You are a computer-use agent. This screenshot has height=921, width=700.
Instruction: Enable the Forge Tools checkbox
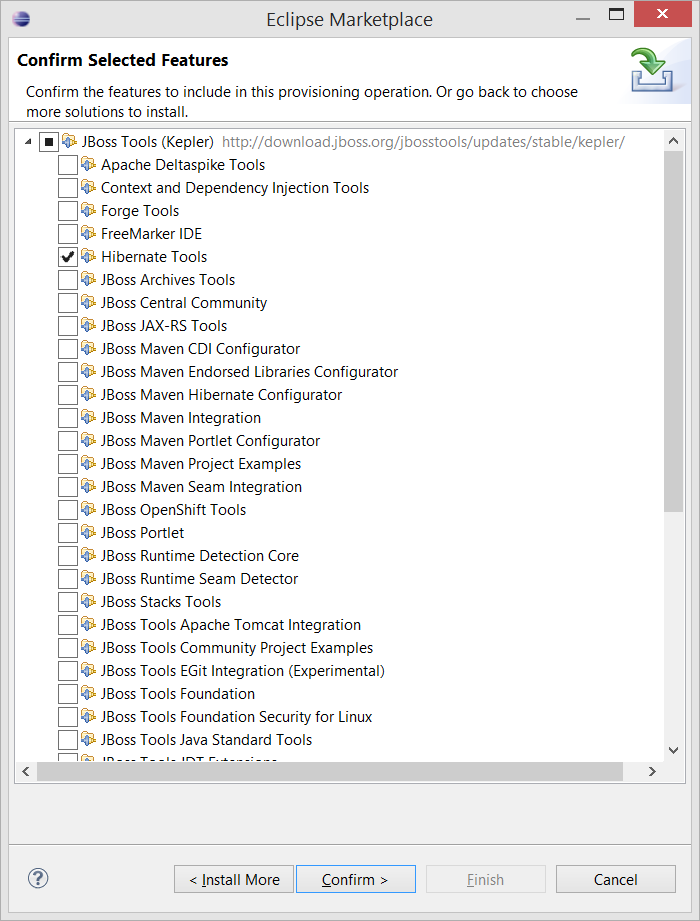point(68,211)
